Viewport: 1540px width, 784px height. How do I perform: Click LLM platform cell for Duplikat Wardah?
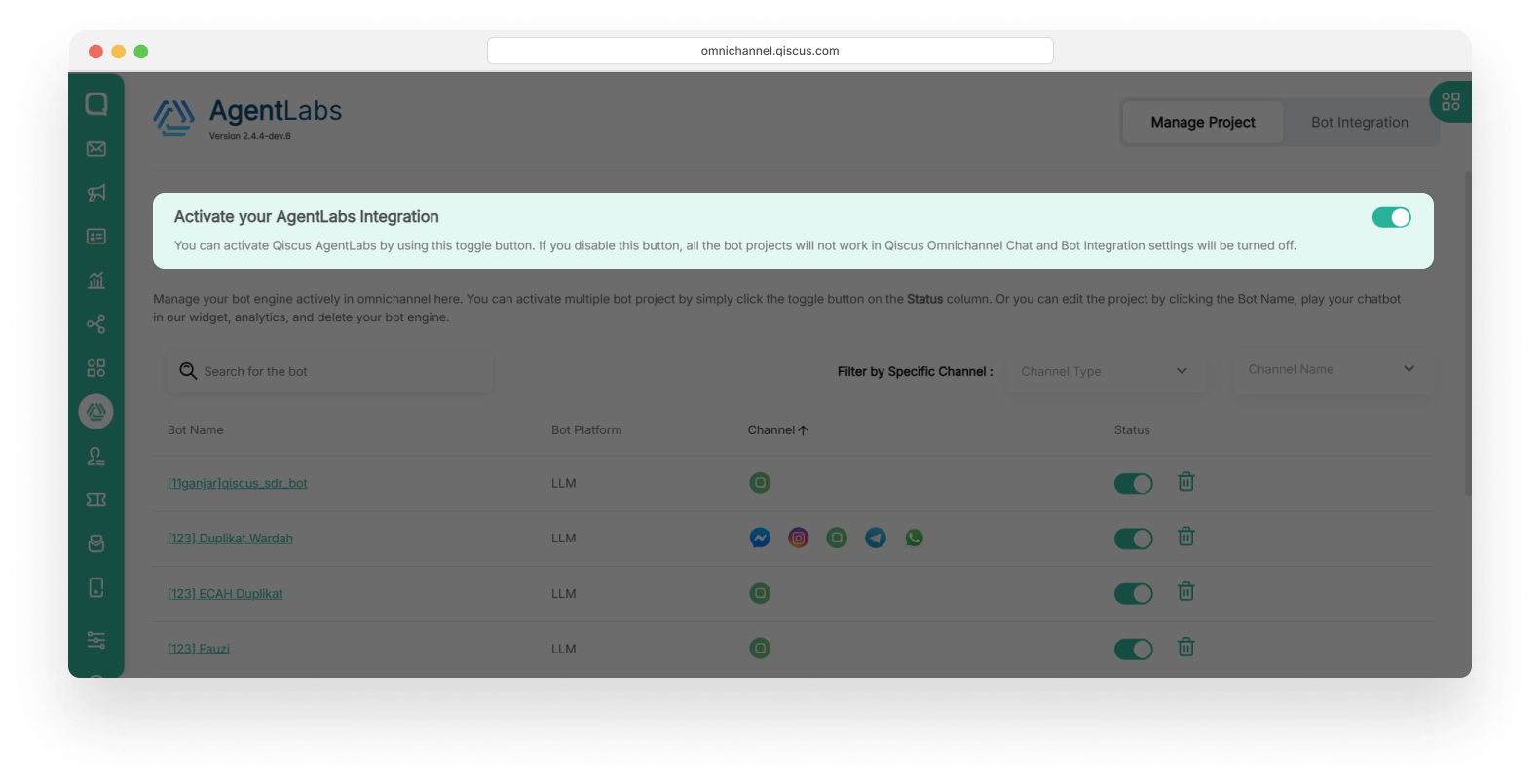coord(564,539)
